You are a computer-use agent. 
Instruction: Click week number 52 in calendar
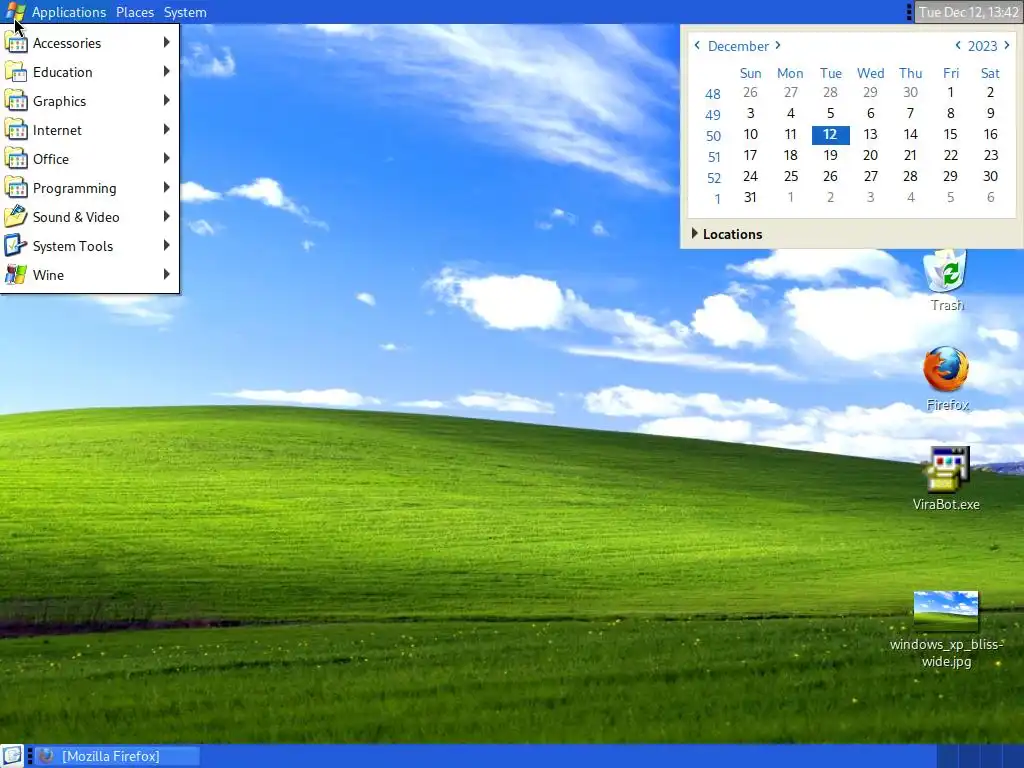coord(713,178)
